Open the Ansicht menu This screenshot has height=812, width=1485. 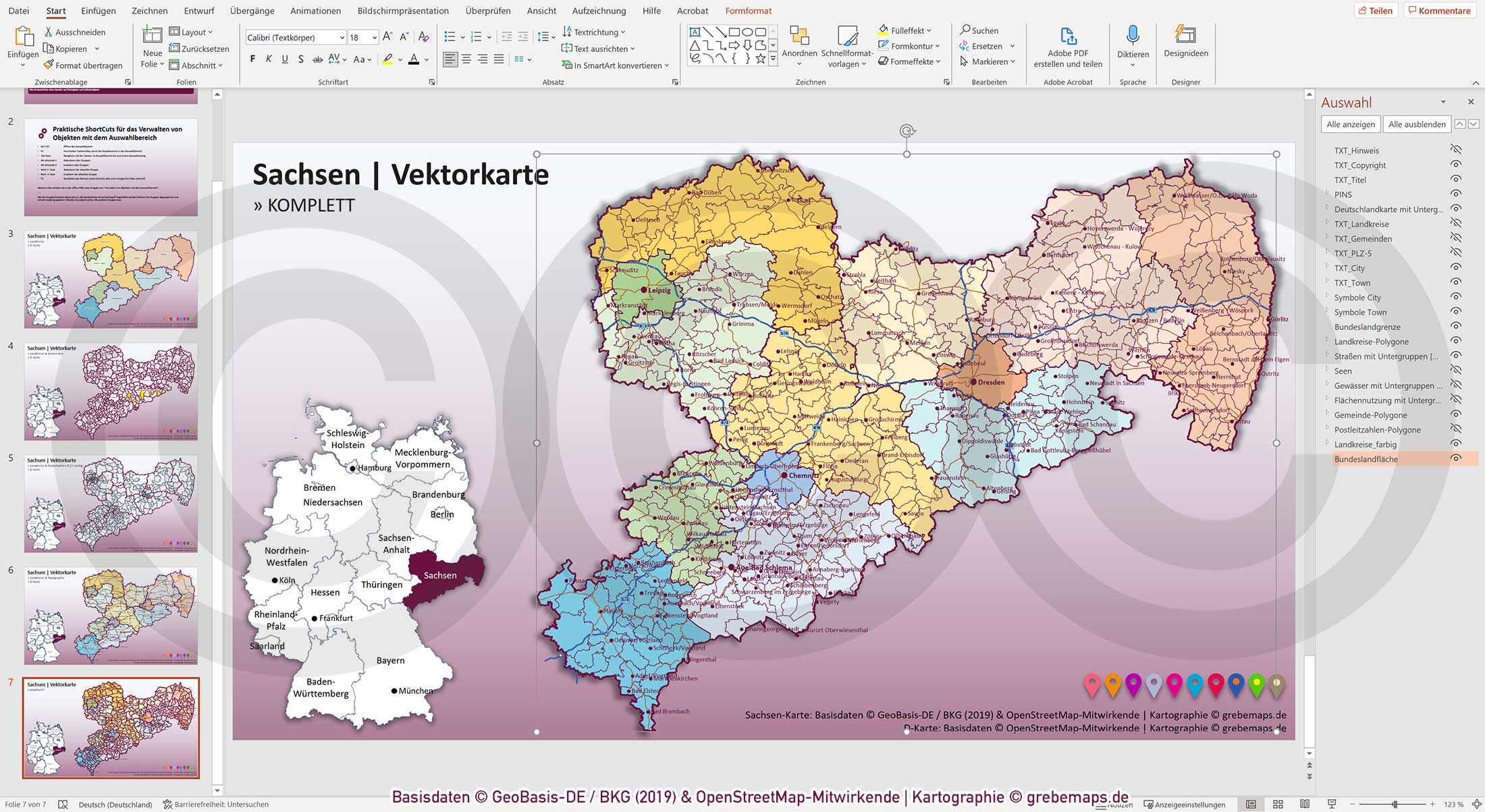pyautogui.click(x=541, y=11)
